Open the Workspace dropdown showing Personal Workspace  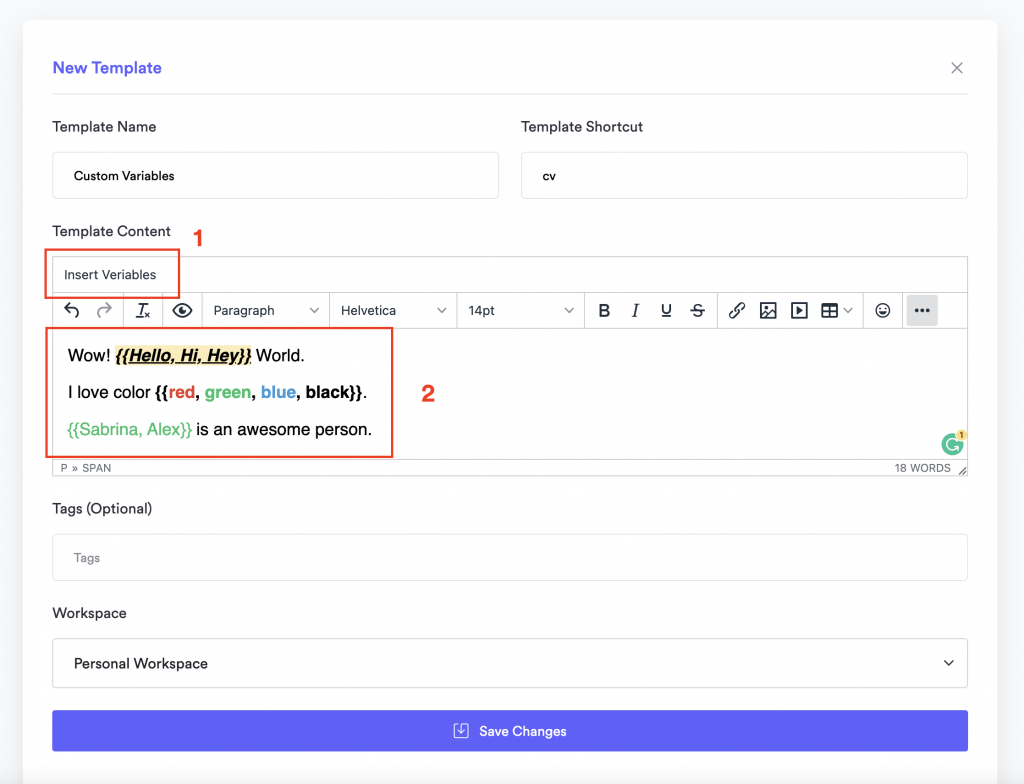(510, 662)
